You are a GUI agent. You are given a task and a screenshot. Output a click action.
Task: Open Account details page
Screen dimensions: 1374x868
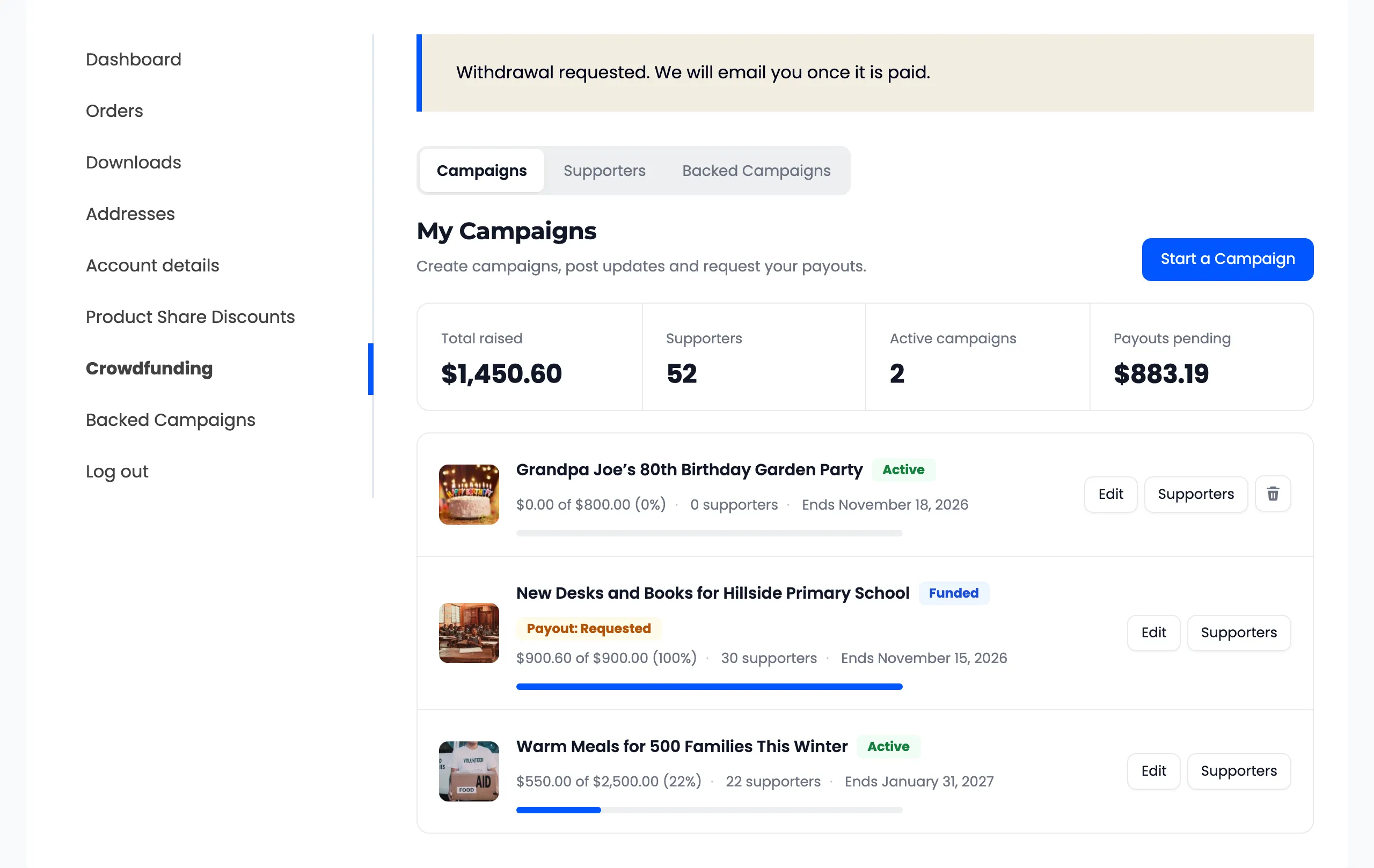pos(152,265)
